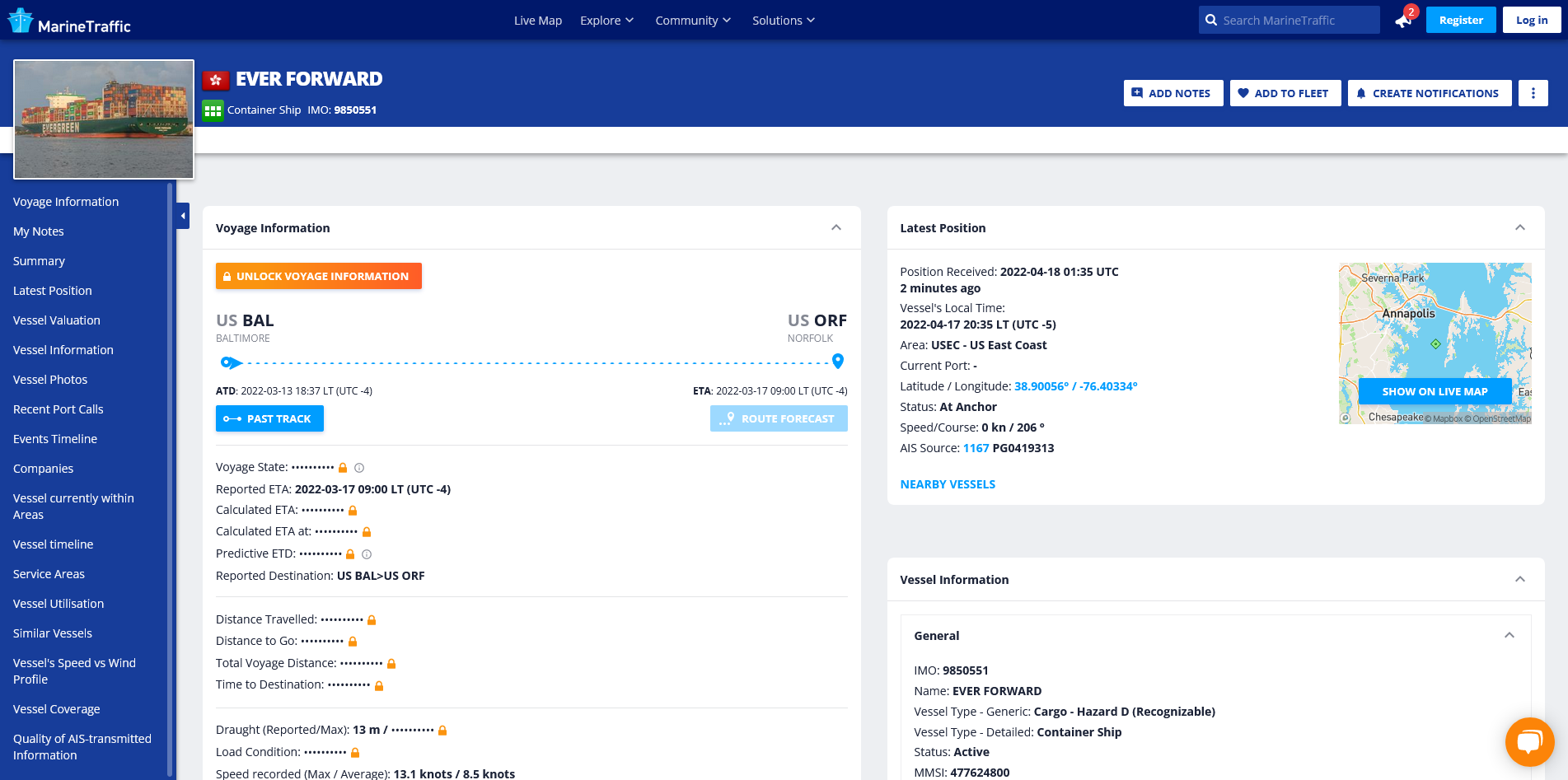The width and height of the screenshot is (1568, 780).
Task: Click the MarineTraffic logo
Action: (69, 21)
